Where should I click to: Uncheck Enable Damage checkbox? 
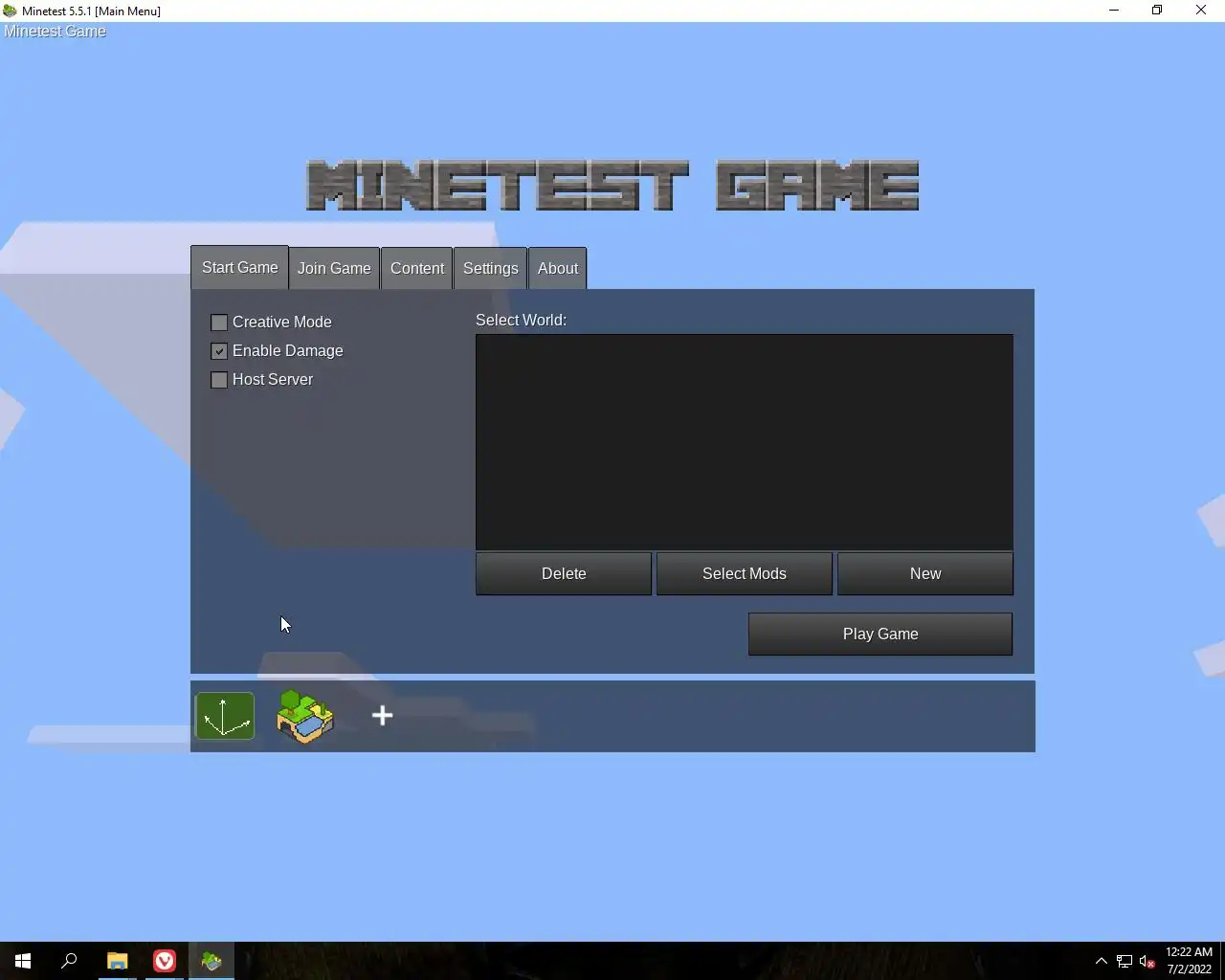tap(219, 351)
